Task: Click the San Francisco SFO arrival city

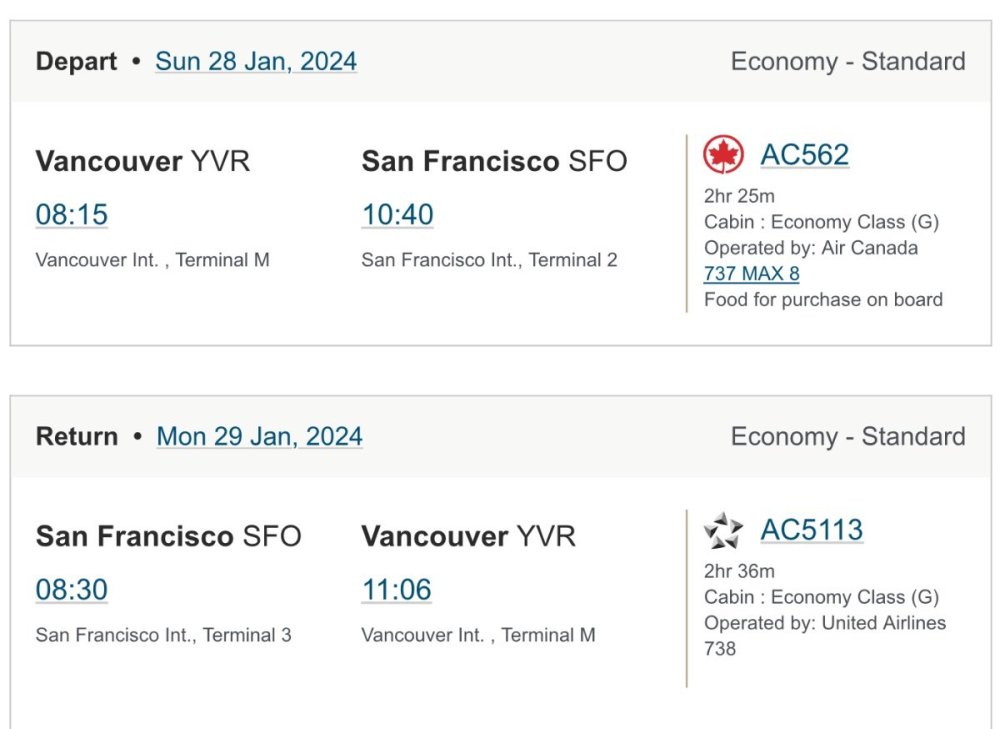Action: coord(494,161)
